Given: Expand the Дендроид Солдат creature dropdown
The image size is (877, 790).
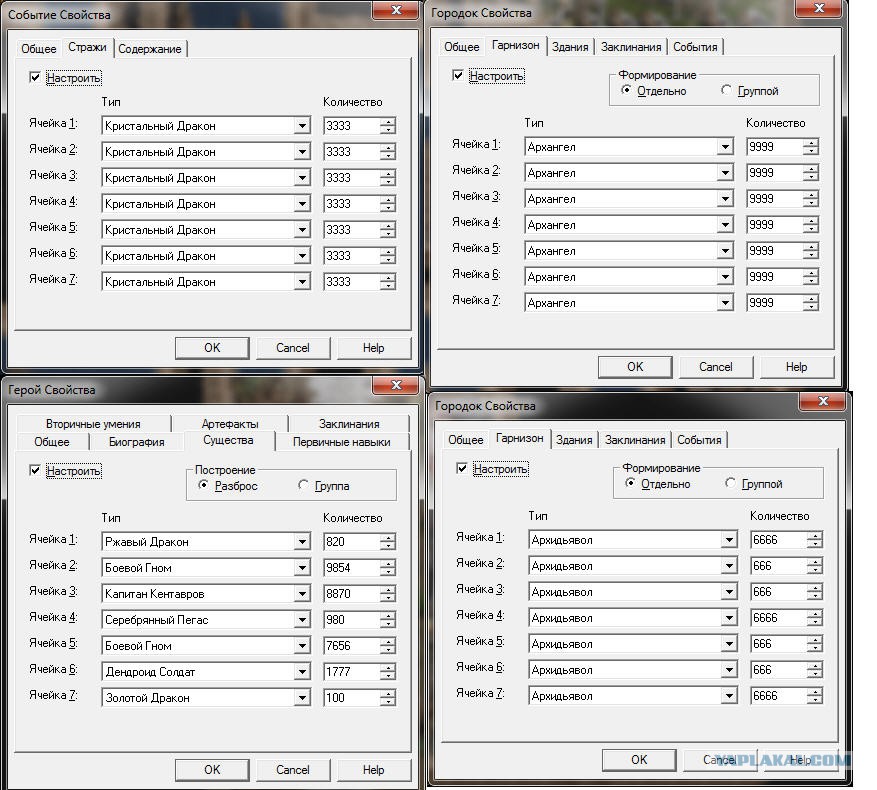Looking at the screenshot, I should pos(302,671).
